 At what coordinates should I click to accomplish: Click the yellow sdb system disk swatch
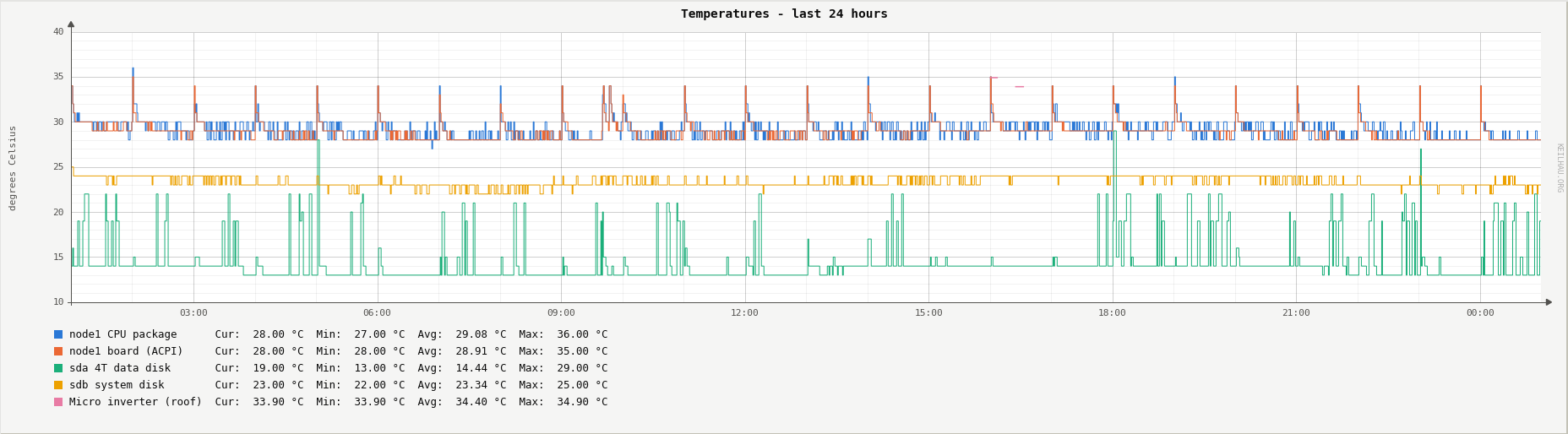click(58, 385)
